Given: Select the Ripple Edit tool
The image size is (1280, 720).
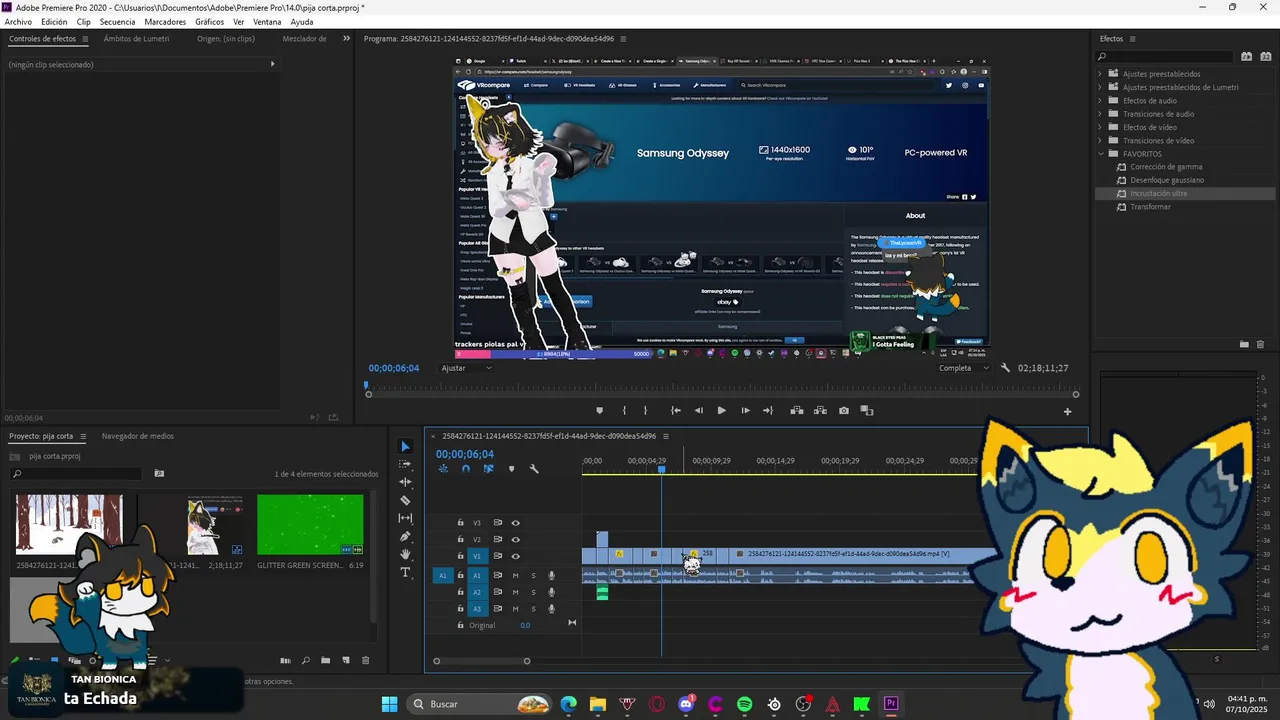Looking at the screenshot, I should click(x=405, y=482).
